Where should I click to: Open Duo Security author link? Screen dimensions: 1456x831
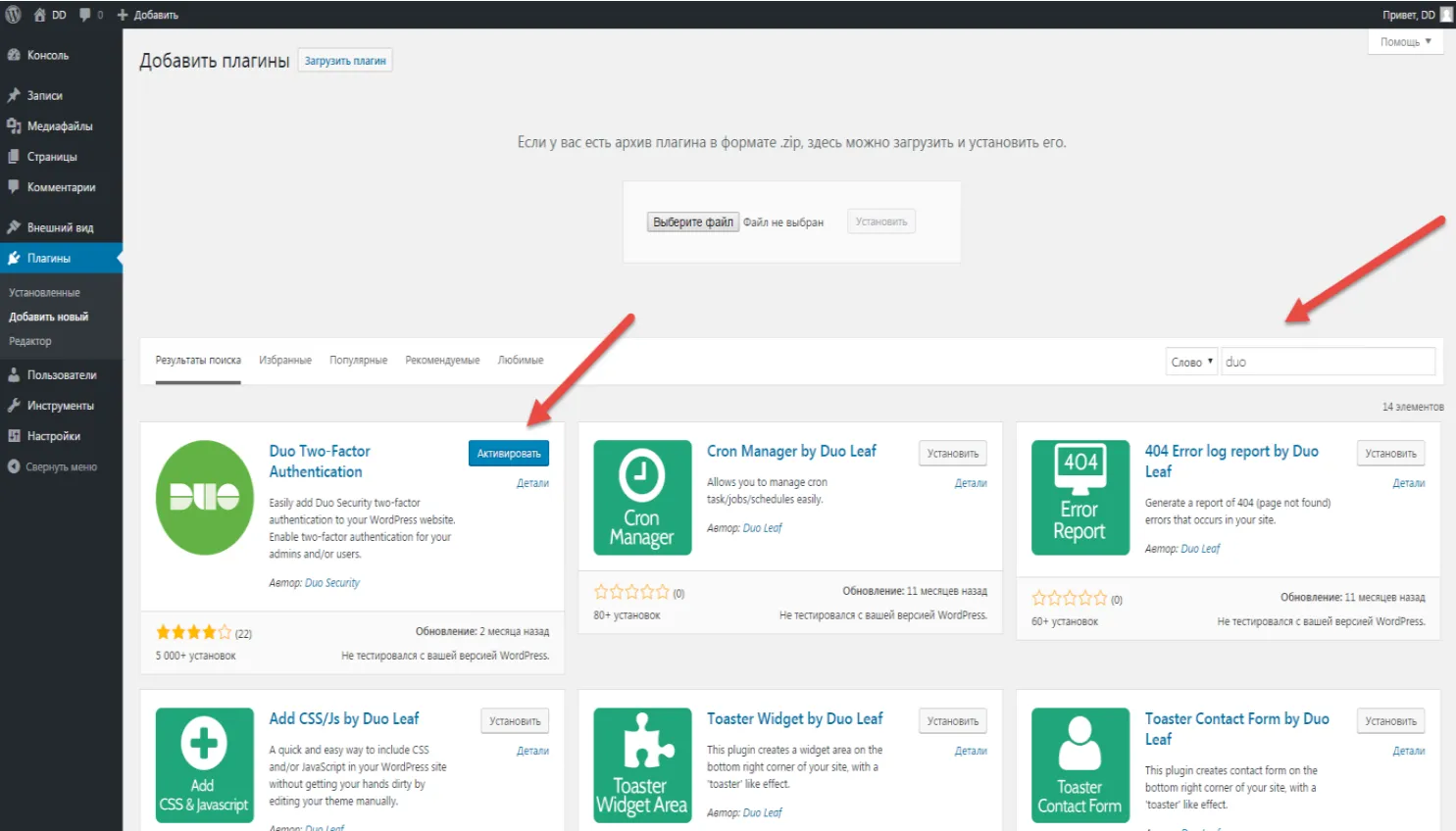tap(332, 583)
